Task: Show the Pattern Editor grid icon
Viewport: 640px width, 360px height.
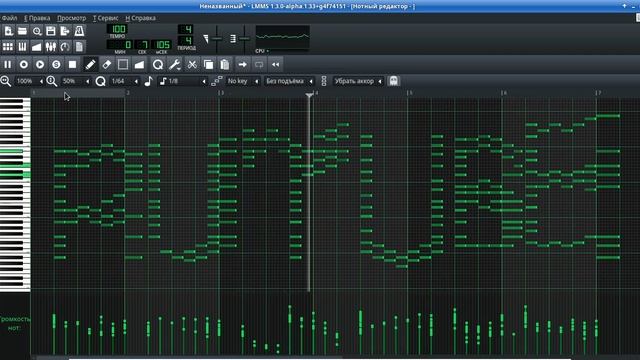Action: coord(8,47)
